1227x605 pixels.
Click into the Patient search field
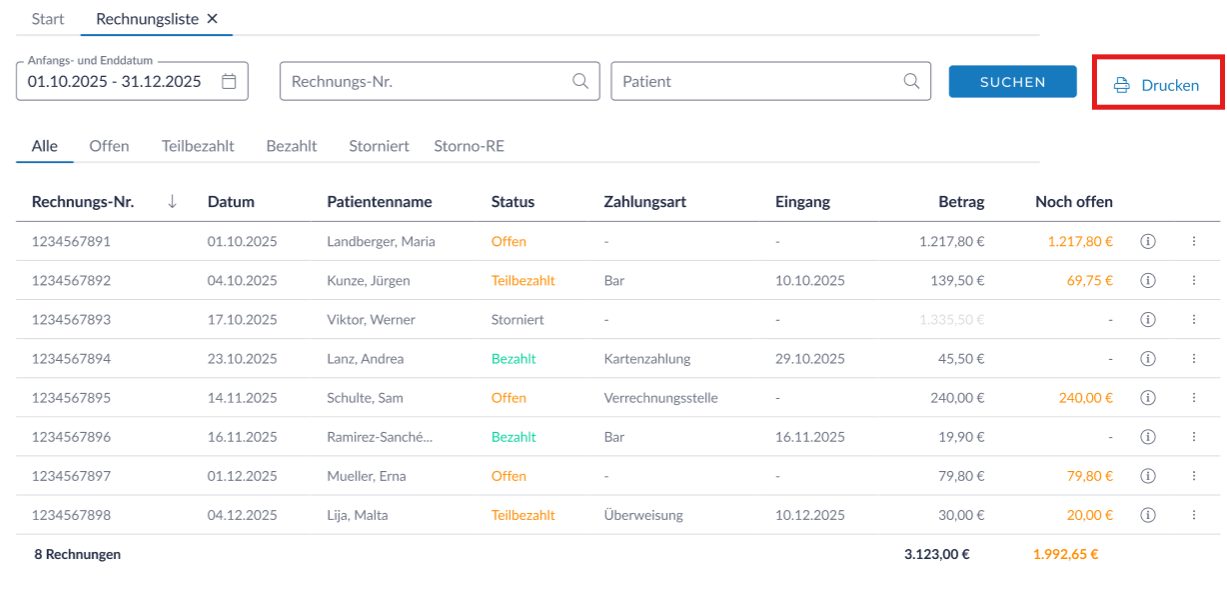pyautogui.click(x=755, y=82)
